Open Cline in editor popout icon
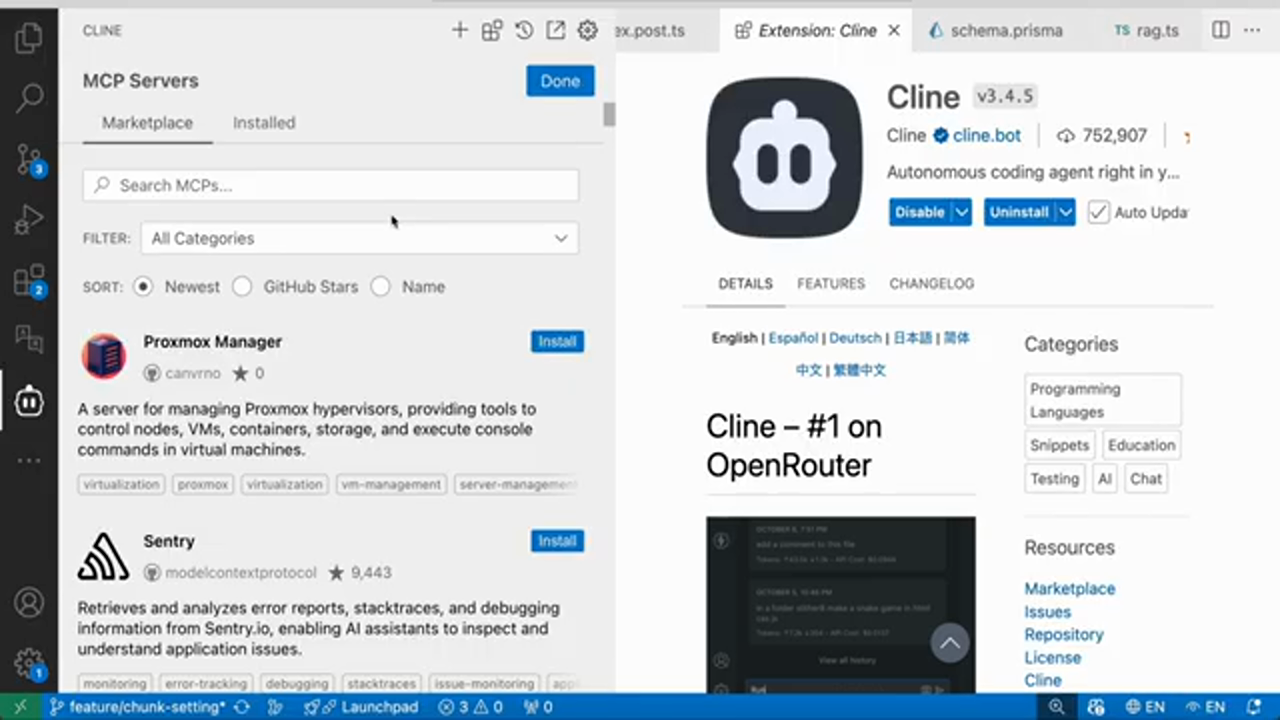The width and height of the screenshot is (1280, 720). [556, 30]
